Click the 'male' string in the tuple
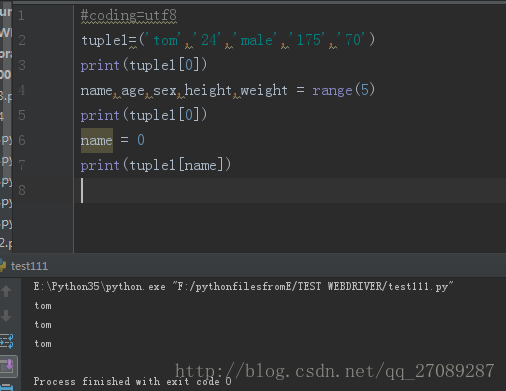Image resolution: width=506 pixels, height=391 pixels. 256,40
